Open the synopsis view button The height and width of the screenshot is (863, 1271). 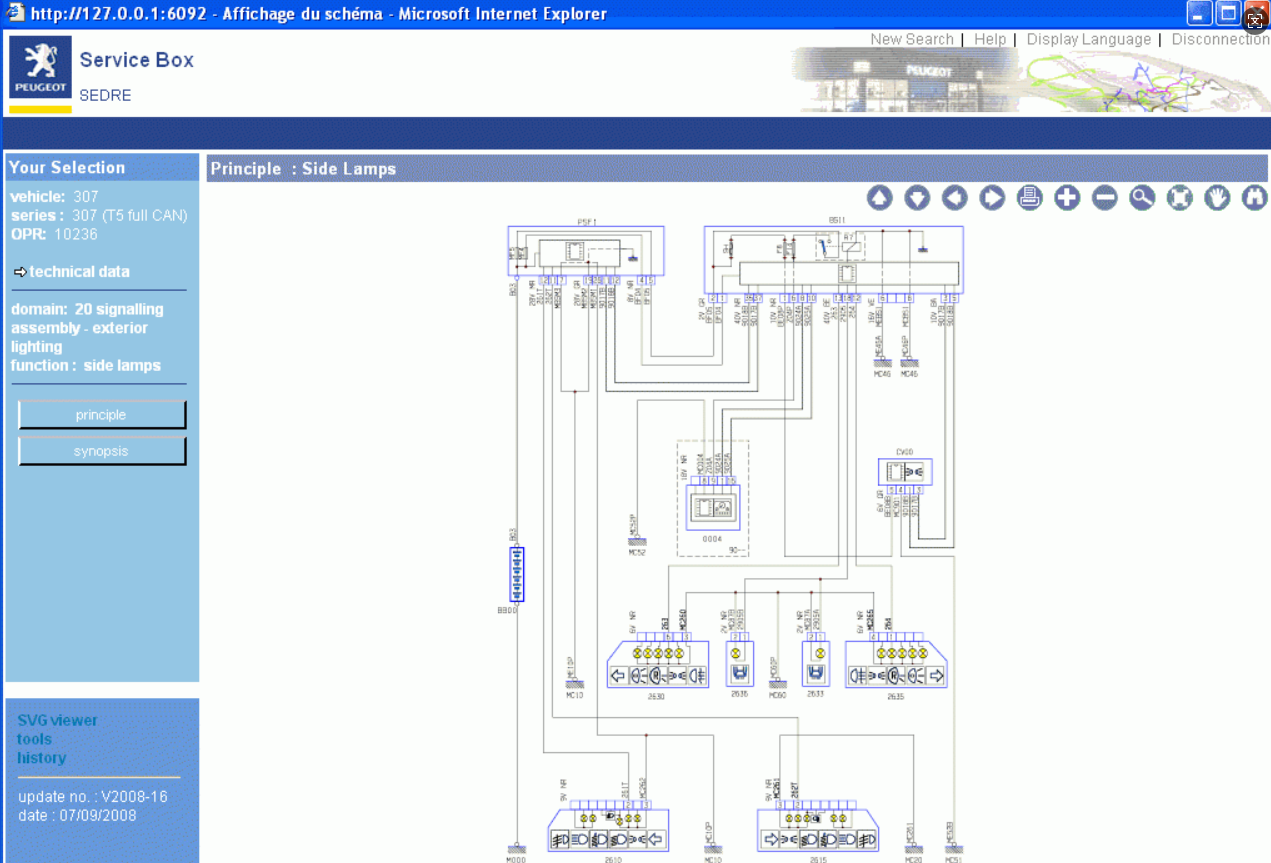102,452
